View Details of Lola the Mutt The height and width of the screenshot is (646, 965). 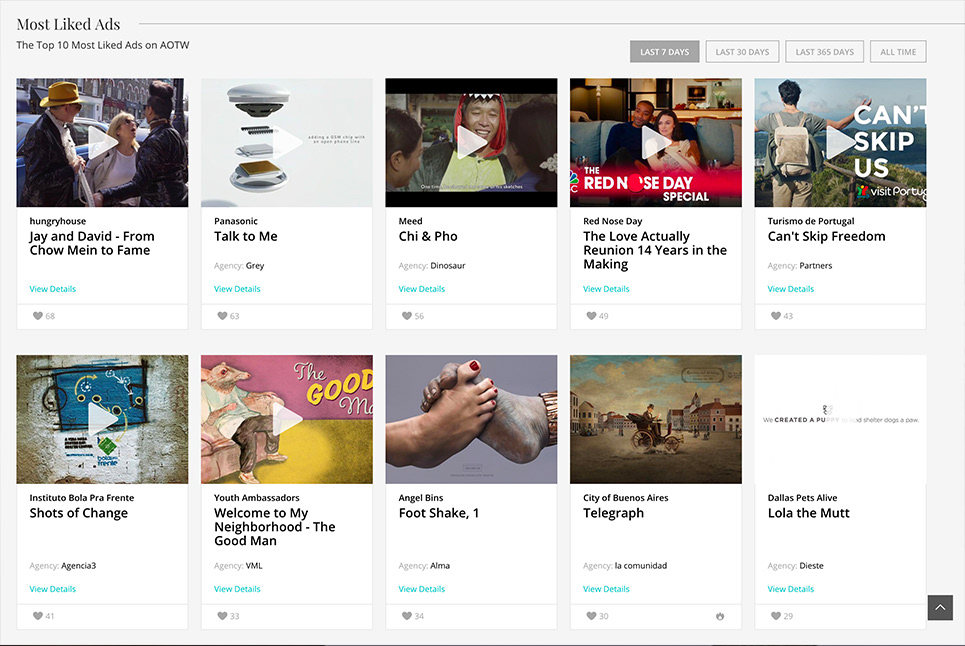[791, 589]
